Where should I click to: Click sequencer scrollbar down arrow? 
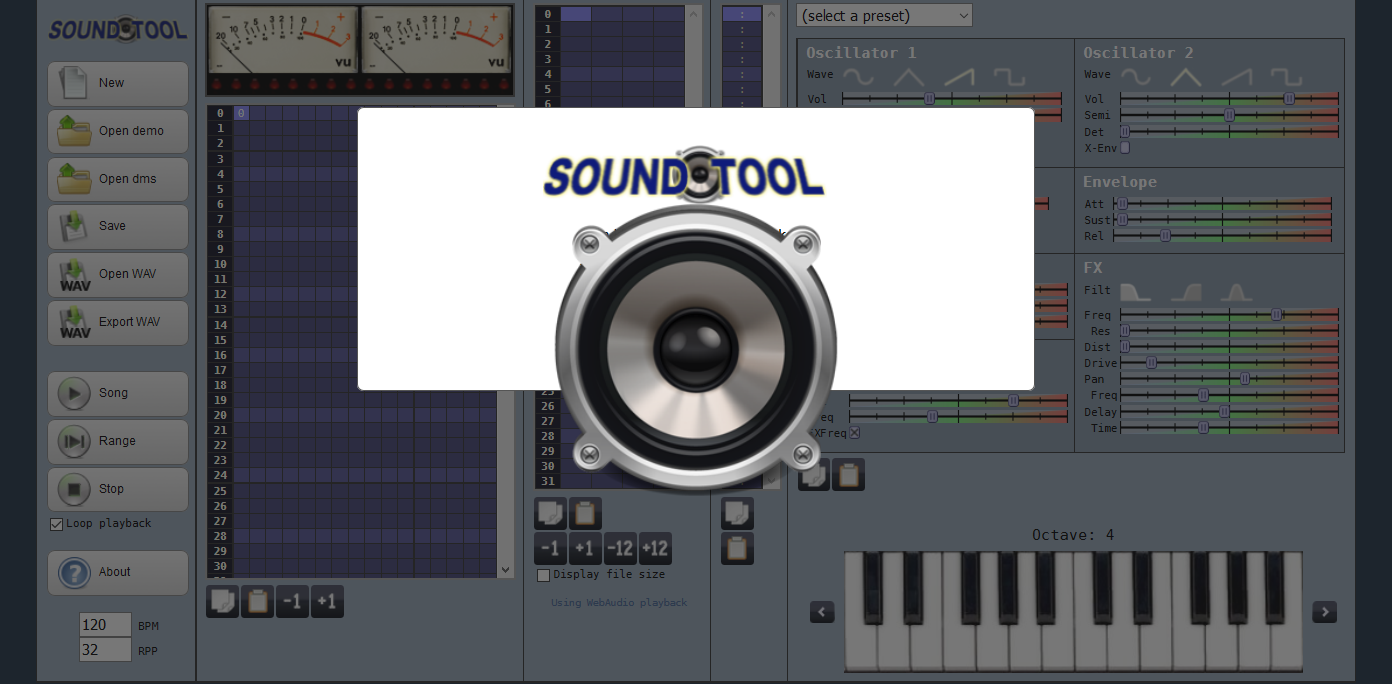(x=505, y=570)
